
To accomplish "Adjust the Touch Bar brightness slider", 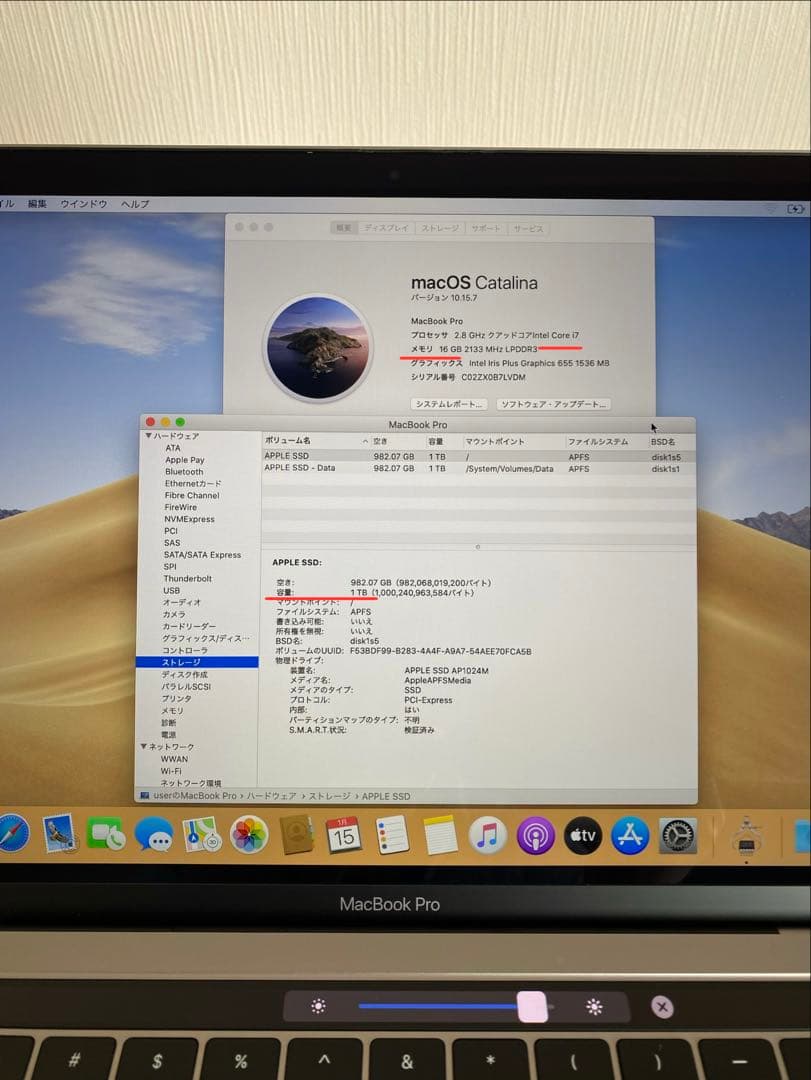I will 535,1005.
